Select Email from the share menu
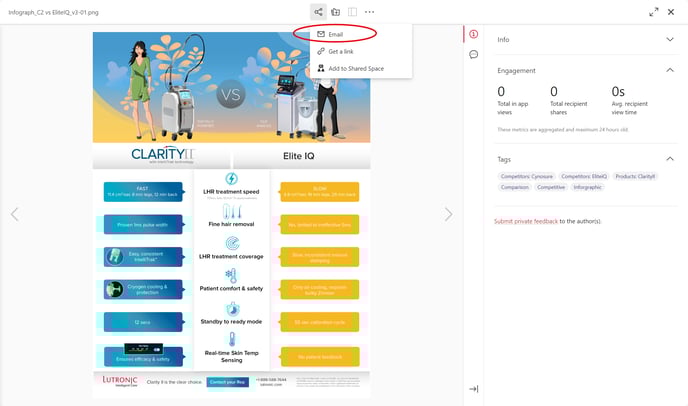This screenshot has width=688, height=406. pos(335,34)
